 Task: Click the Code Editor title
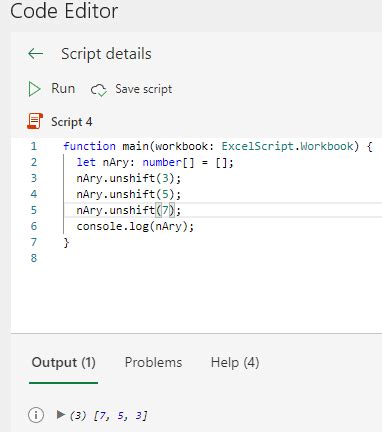pyautogui.click(x=64, y=11)
